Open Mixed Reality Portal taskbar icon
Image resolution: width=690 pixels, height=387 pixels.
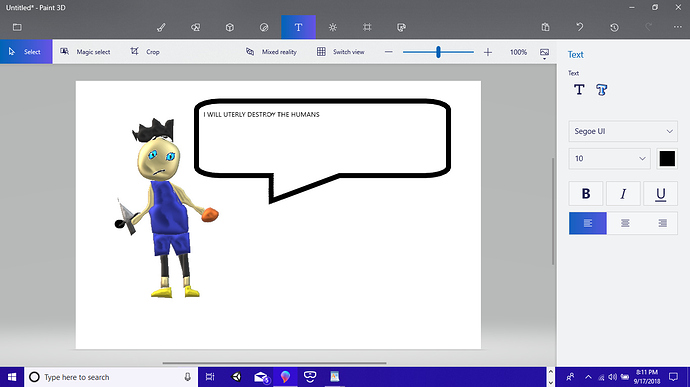(310, 377)
